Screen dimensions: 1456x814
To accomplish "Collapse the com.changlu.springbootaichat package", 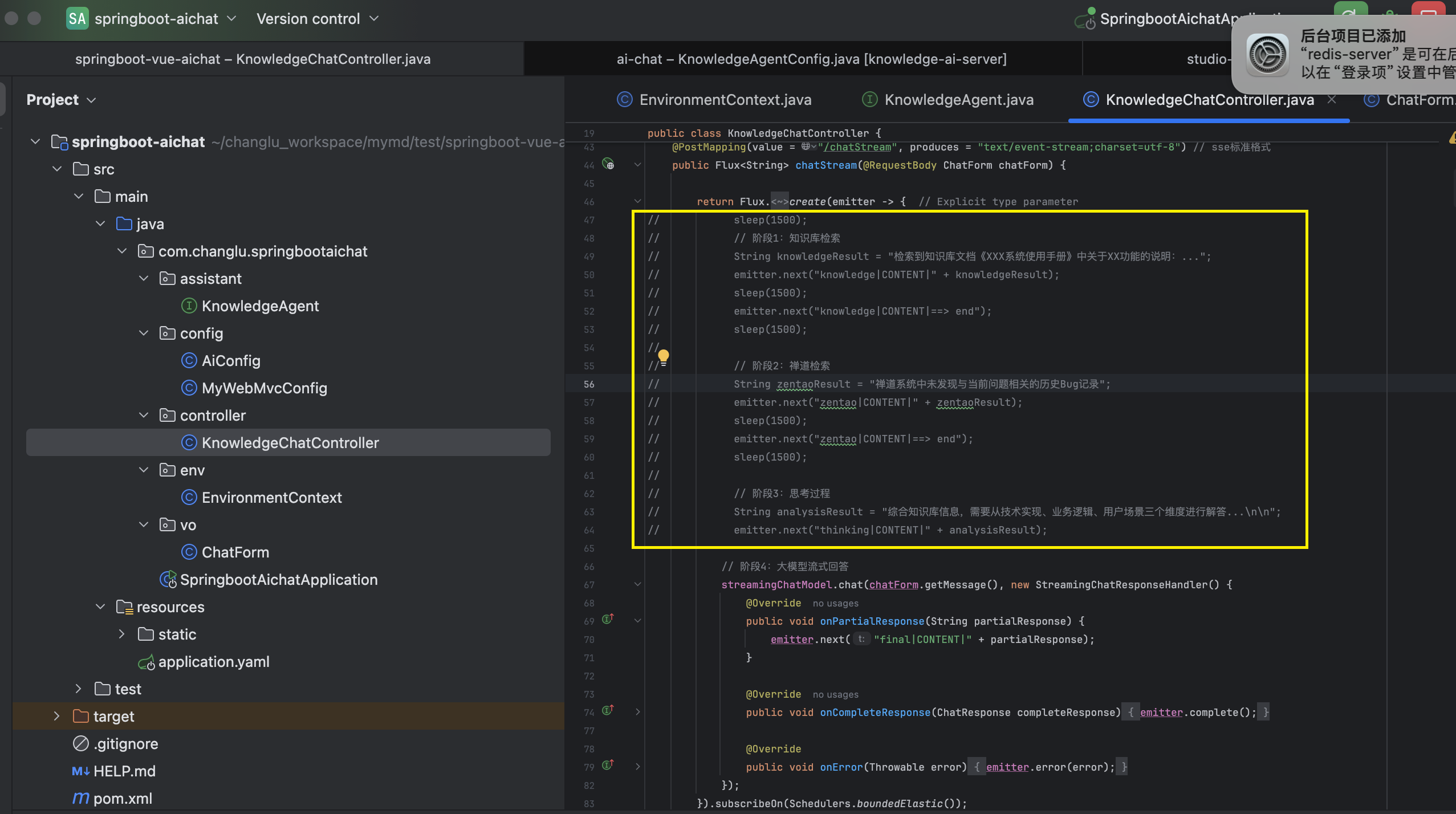I will (122, 251).
